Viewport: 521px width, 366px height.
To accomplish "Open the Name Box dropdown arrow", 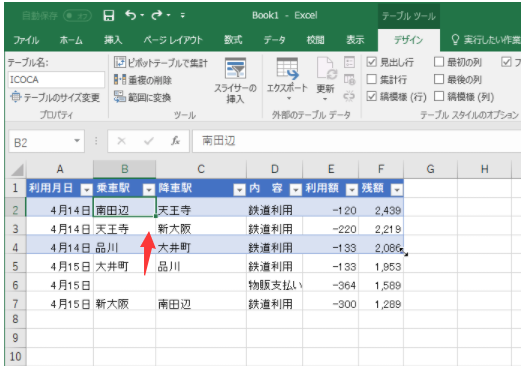I will [77, 141].
